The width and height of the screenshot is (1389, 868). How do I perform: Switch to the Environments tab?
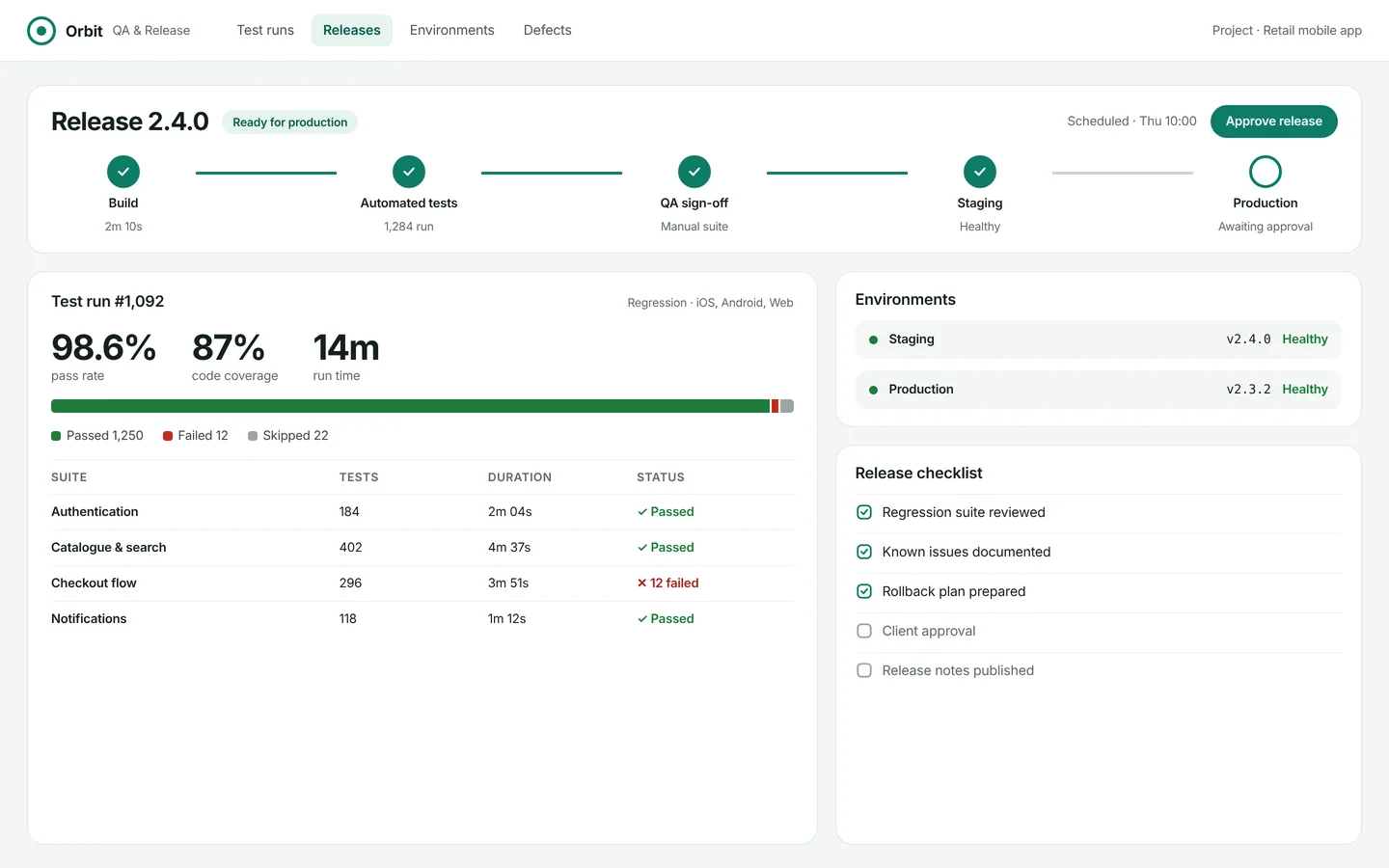click(x=451, y=30)
